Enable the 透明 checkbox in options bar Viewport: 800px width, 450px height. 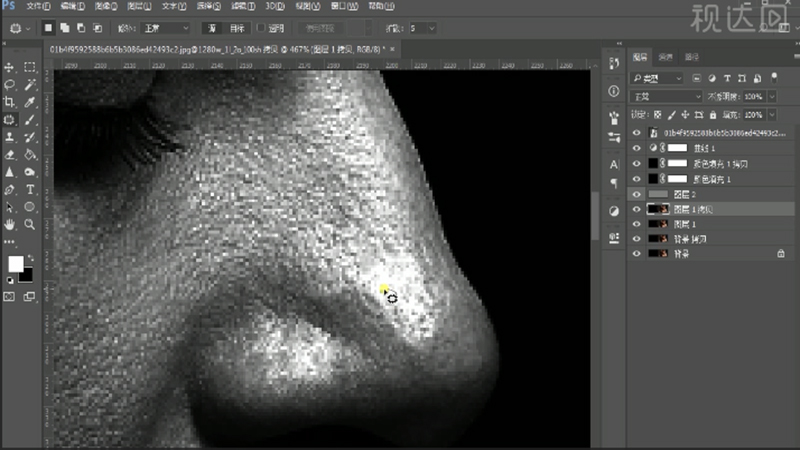(261, 28)
